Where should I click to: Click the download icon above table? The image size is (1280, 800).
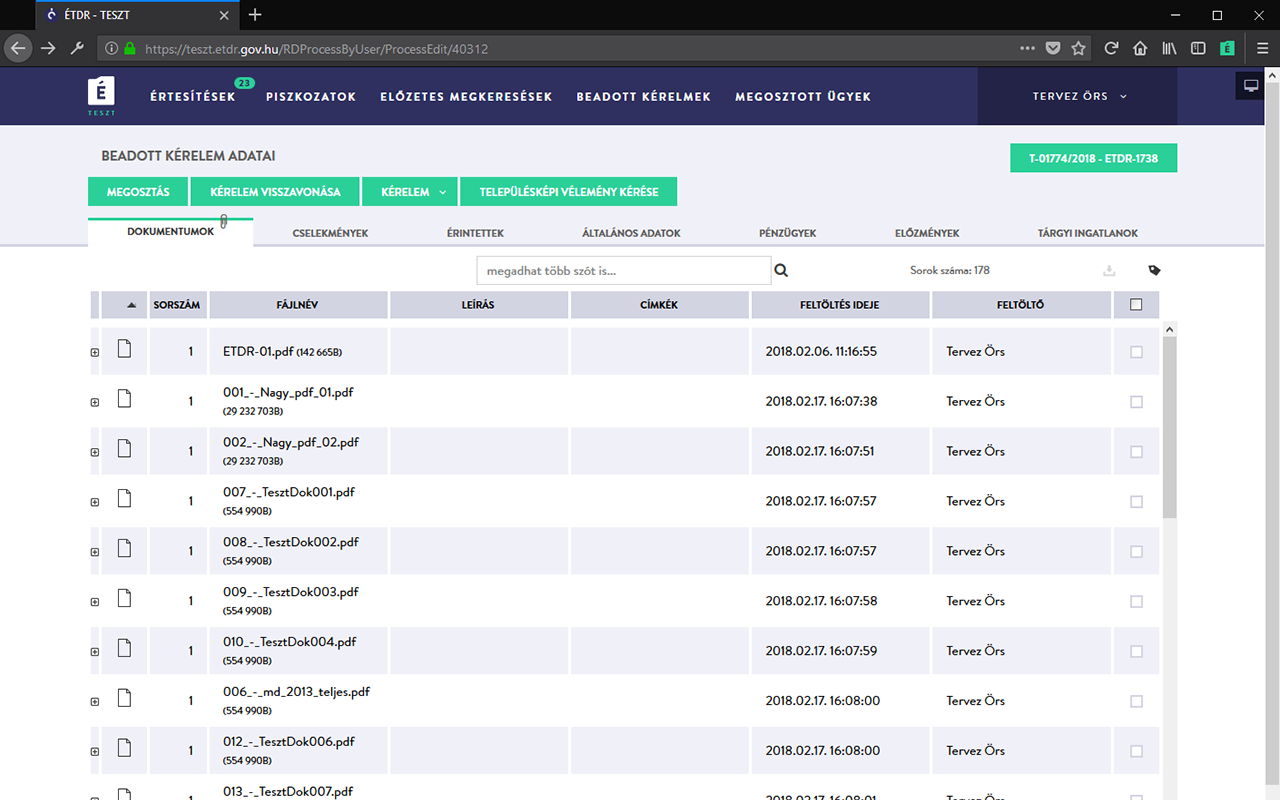pos(1108,270)
